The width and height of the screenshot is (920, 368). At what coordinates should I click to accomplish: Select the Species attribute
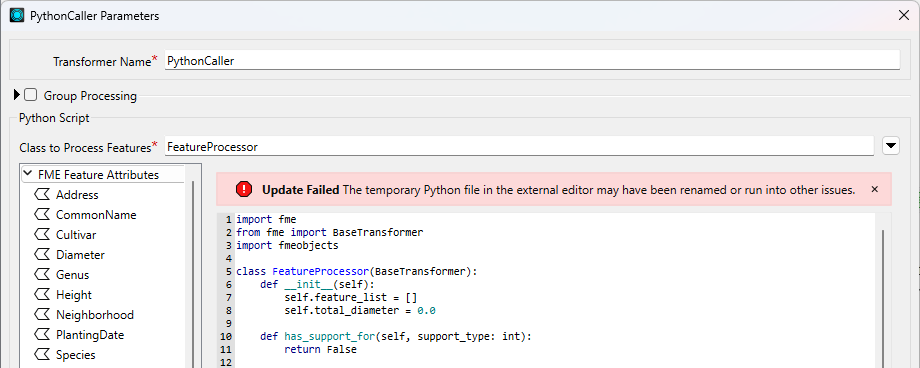[76, 355]
